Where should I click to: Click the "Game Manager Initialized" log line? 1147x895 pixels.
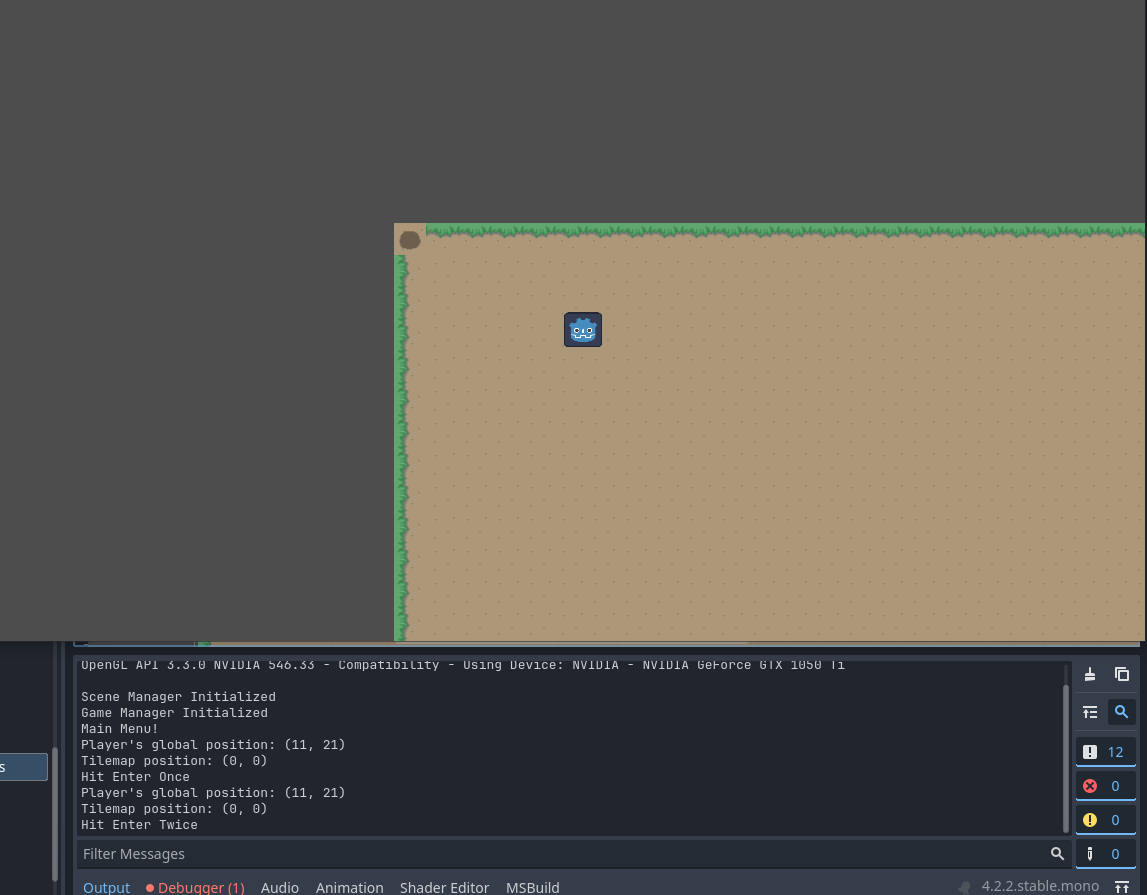[174, 713]
